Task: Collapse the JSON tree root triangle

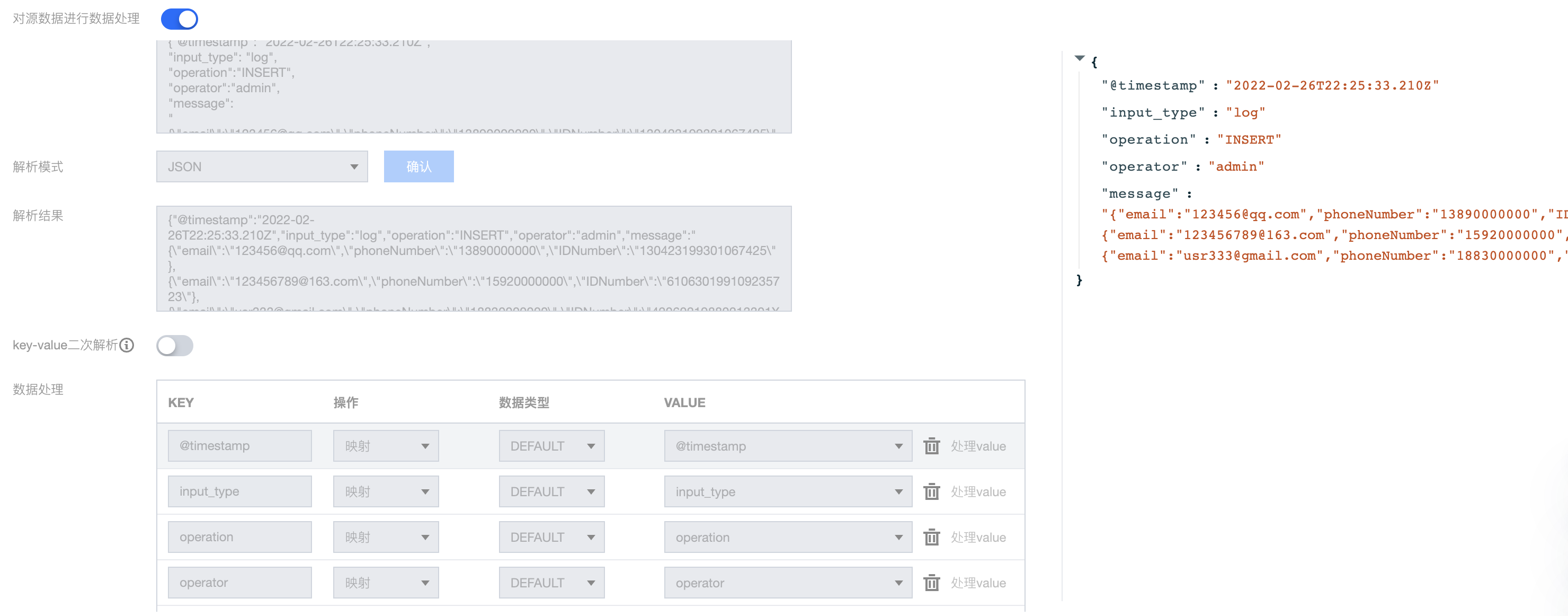Action: [1079, 58]
